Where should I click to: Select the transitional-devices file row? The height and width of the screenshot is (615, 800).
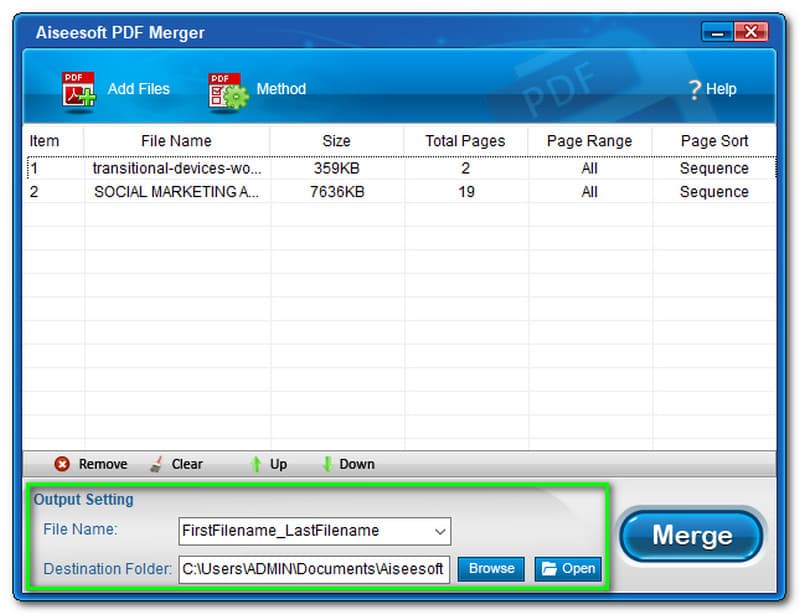[176, 169]
